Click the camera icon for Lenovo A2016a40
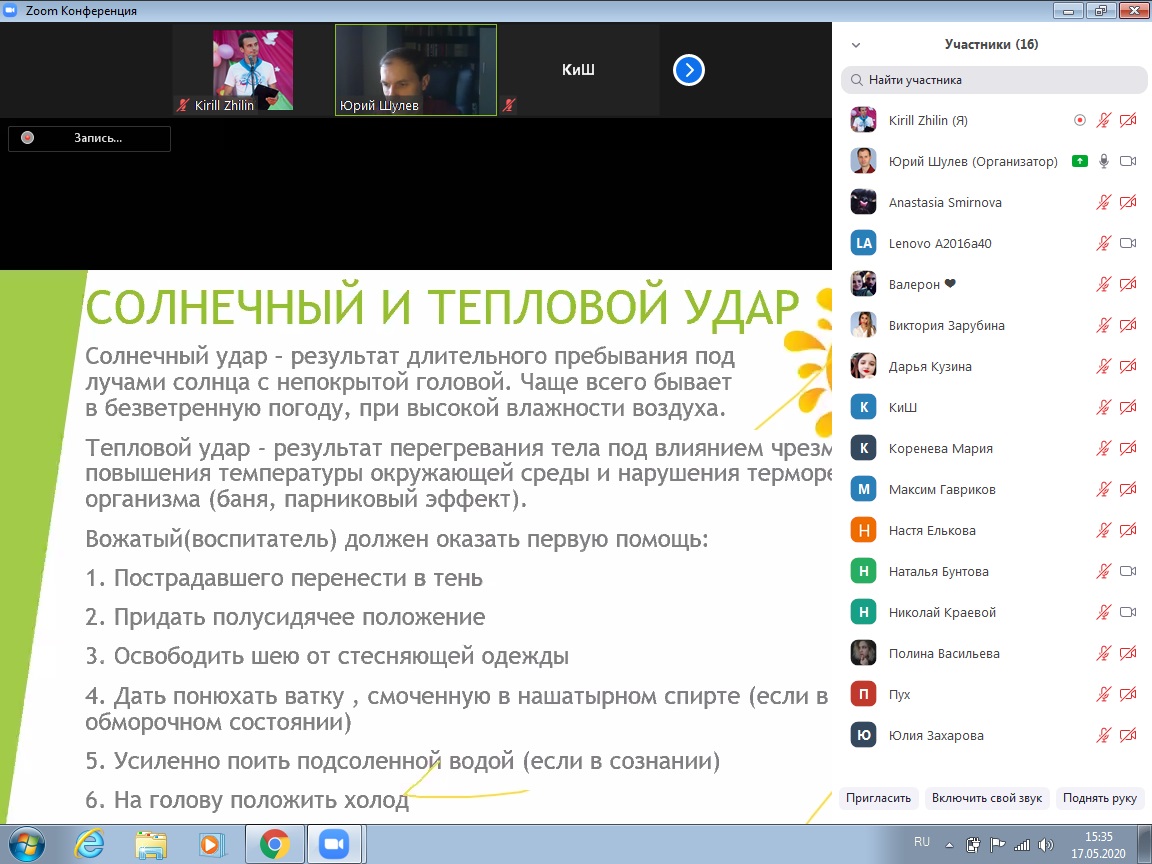Screen dimensions: 1152x864 (1128, 243)
